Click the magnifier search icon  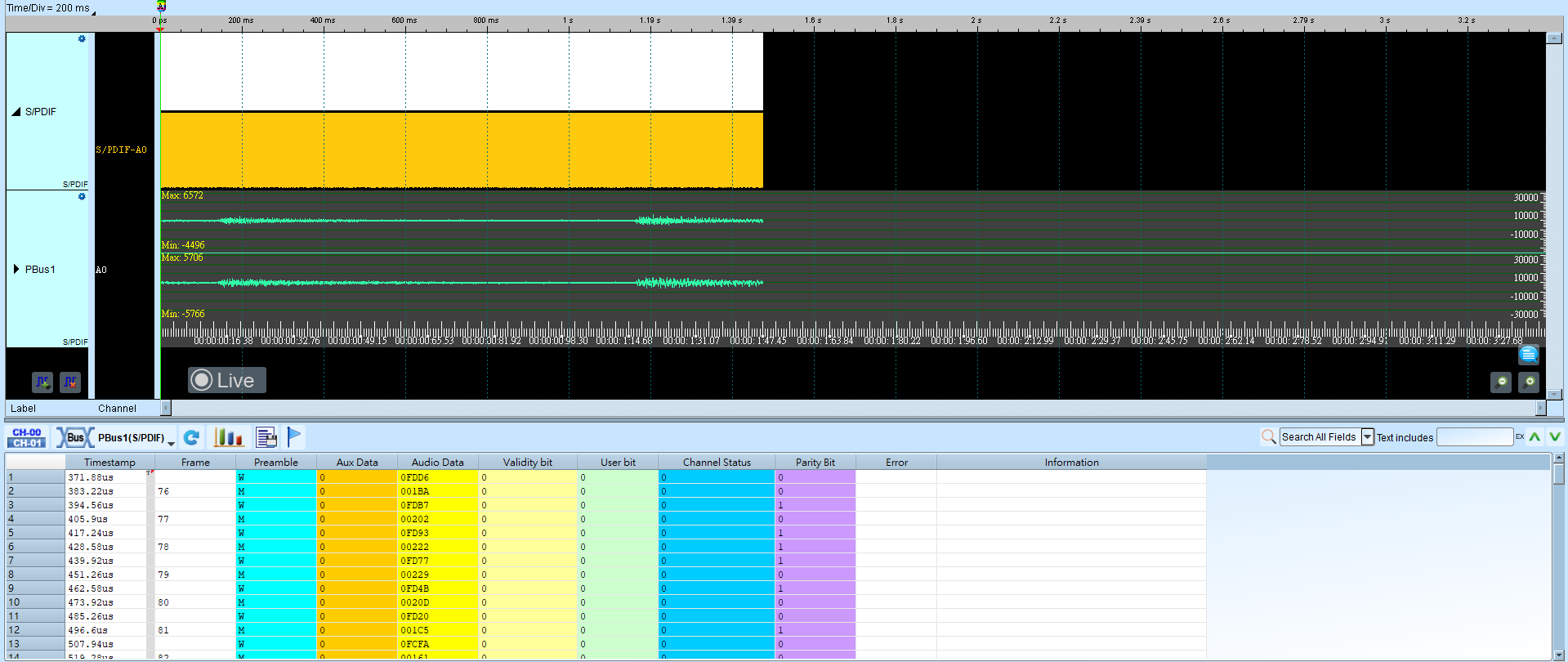point(1268,437)
